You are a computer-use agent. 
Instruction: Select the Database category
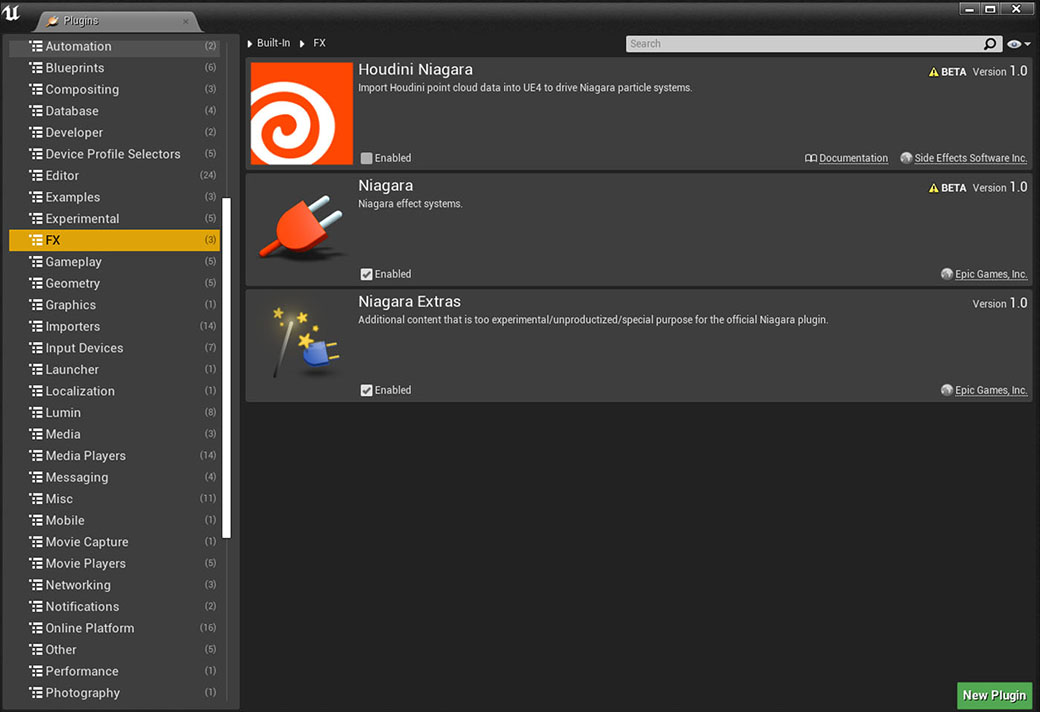(114, 111)
